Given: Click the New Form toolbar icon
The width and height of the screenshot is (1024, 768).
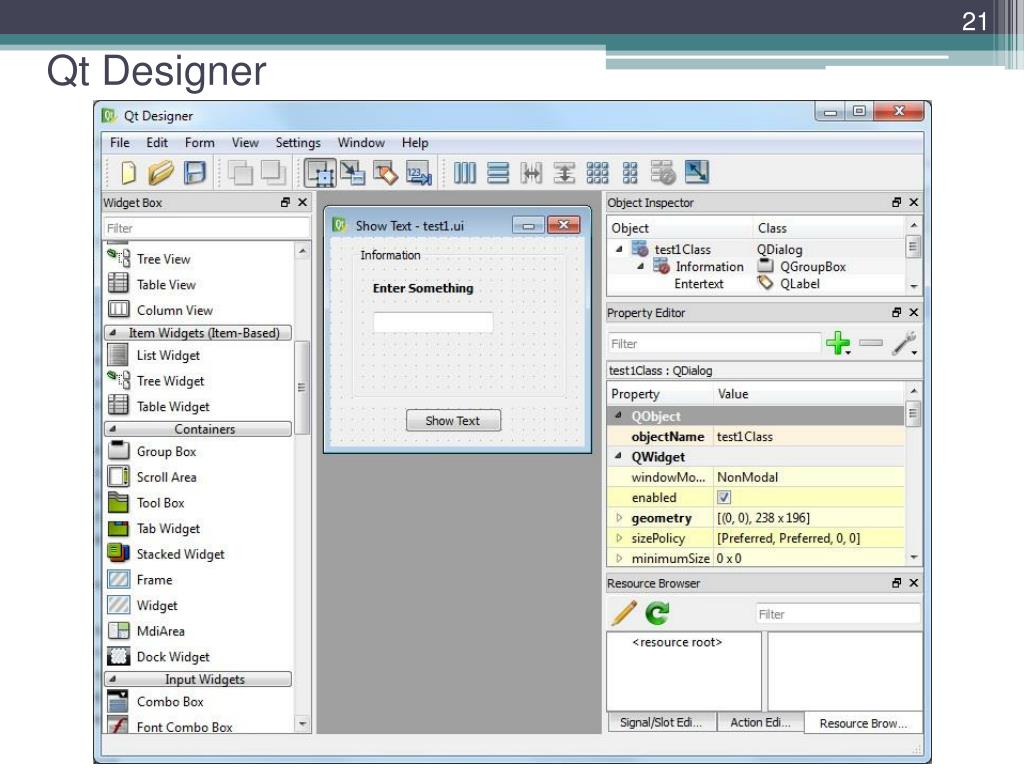Looking at the screenshot, I should point(128,173).
